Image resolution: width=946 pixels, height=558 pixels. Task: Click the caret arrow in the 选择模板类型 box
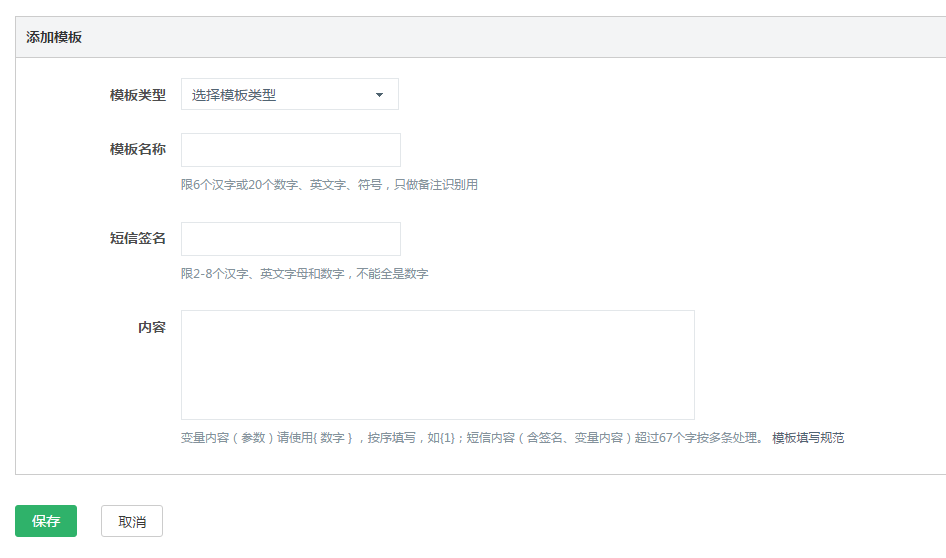click(379, 95)
